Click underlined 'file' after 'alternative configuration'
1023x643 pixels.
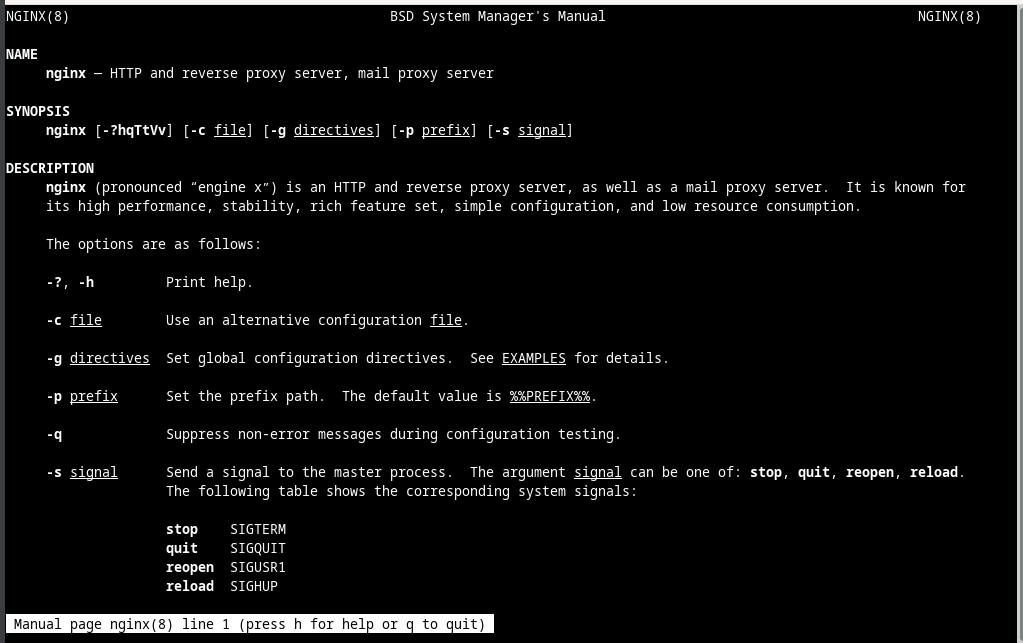click(x=445, y=320)
